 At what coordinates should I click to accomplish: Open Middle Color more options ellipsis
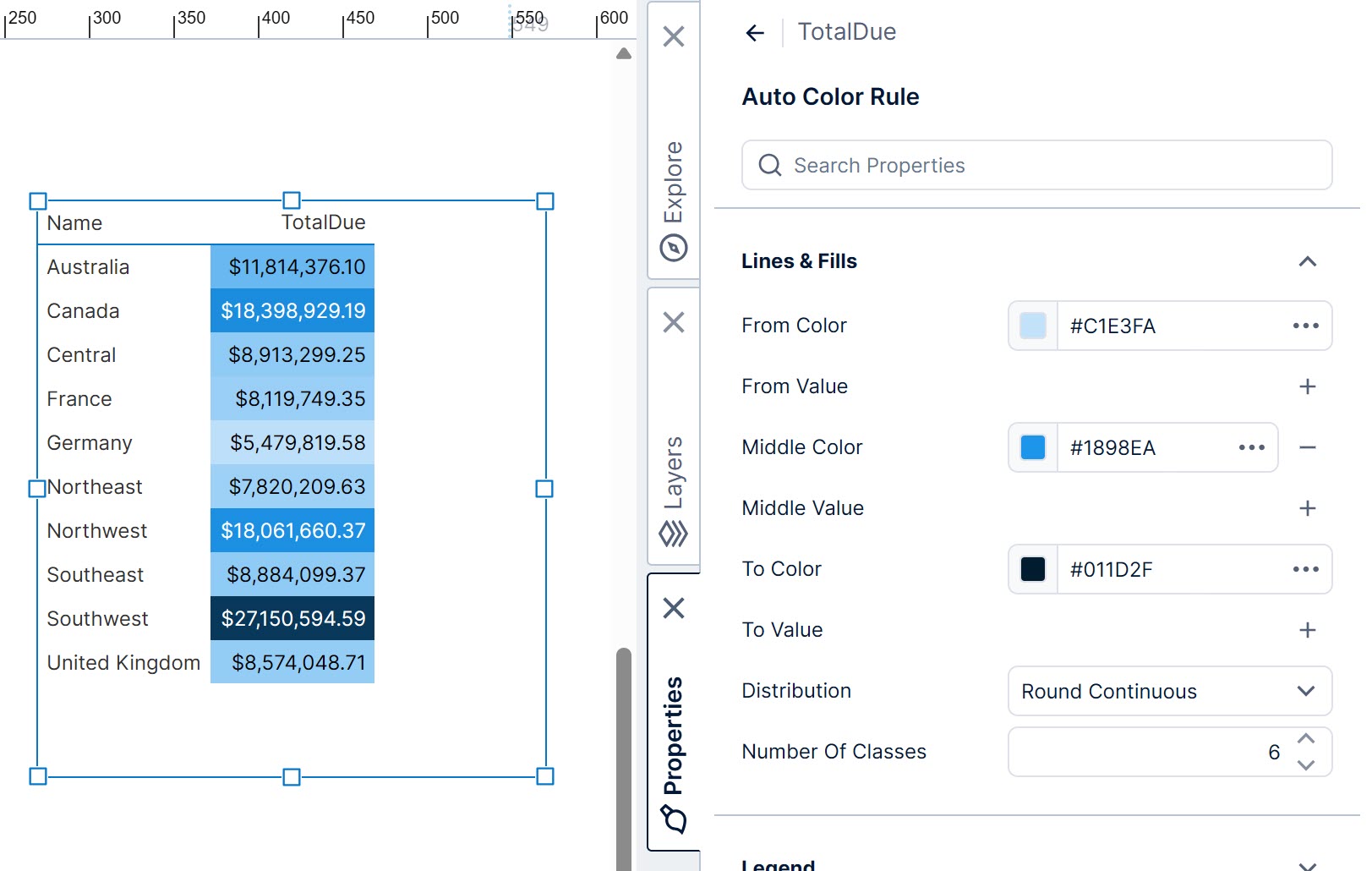1251,447
